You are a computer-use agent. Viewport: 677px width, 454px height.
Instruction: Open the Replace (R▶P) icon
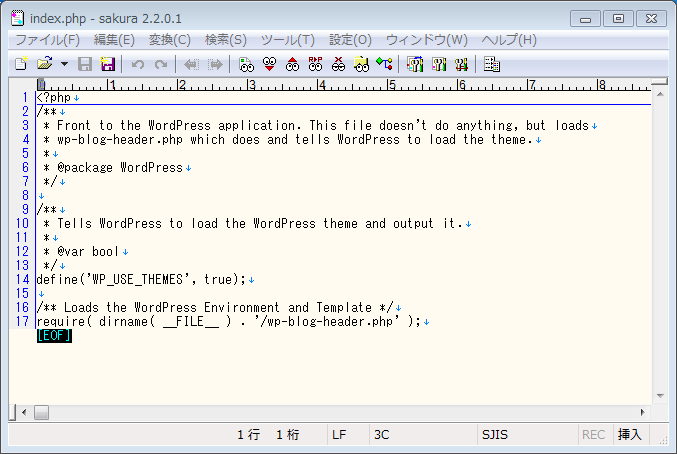[315, 64]
